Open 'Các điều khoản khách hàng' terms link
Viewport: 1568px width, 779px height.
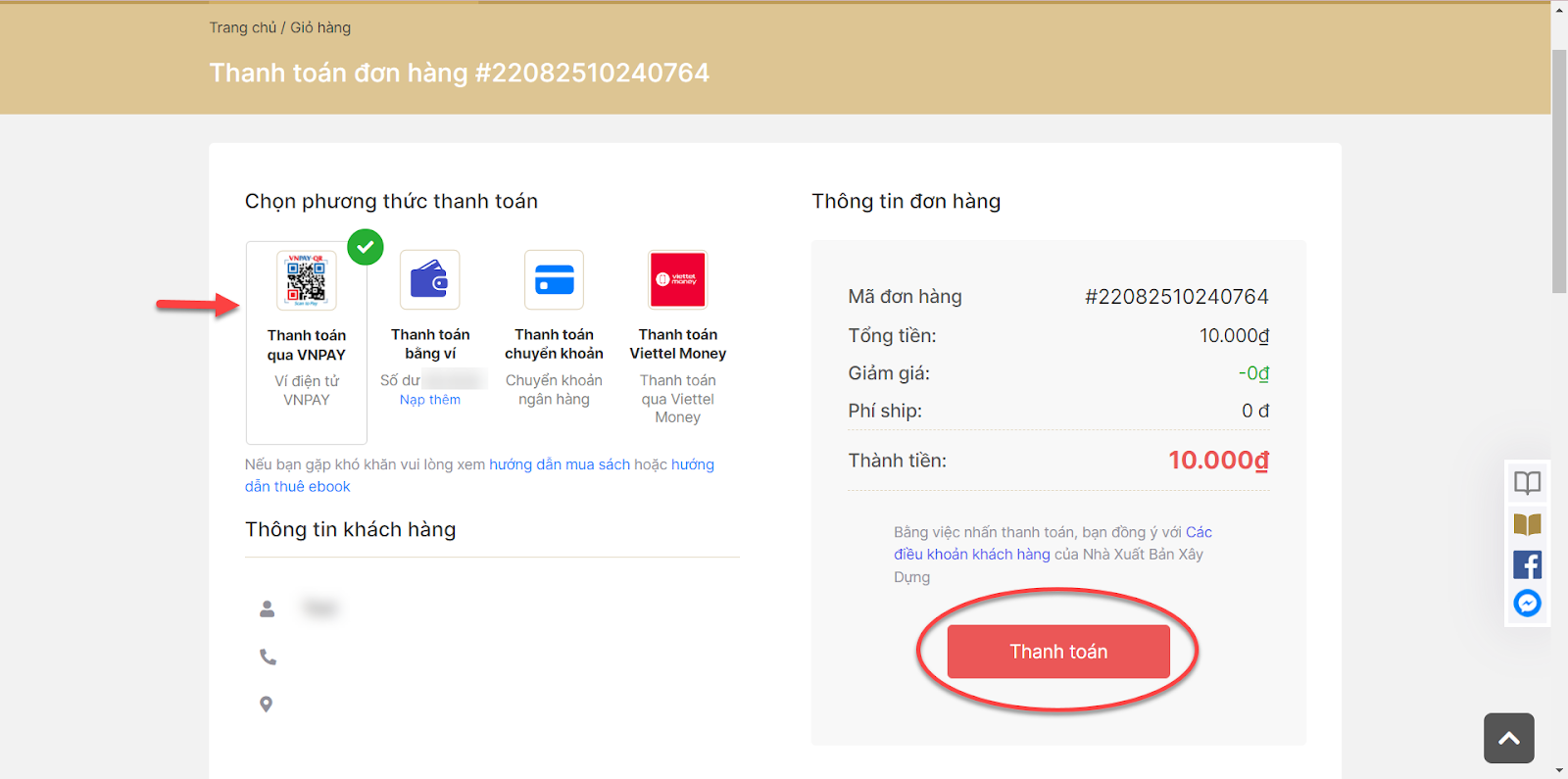[1053, 543]
